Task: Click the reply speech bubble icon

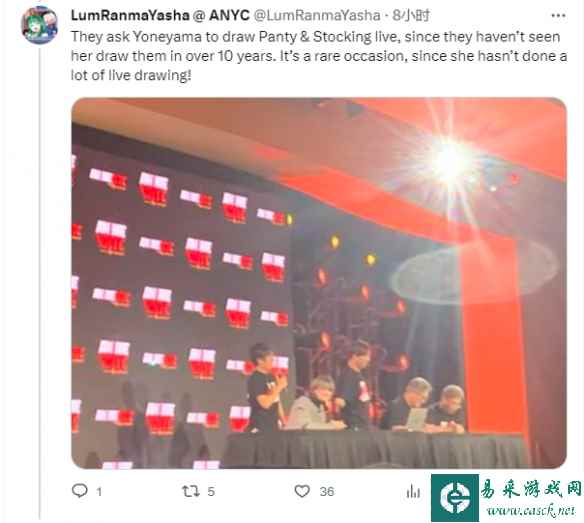Action: (79, 491)
